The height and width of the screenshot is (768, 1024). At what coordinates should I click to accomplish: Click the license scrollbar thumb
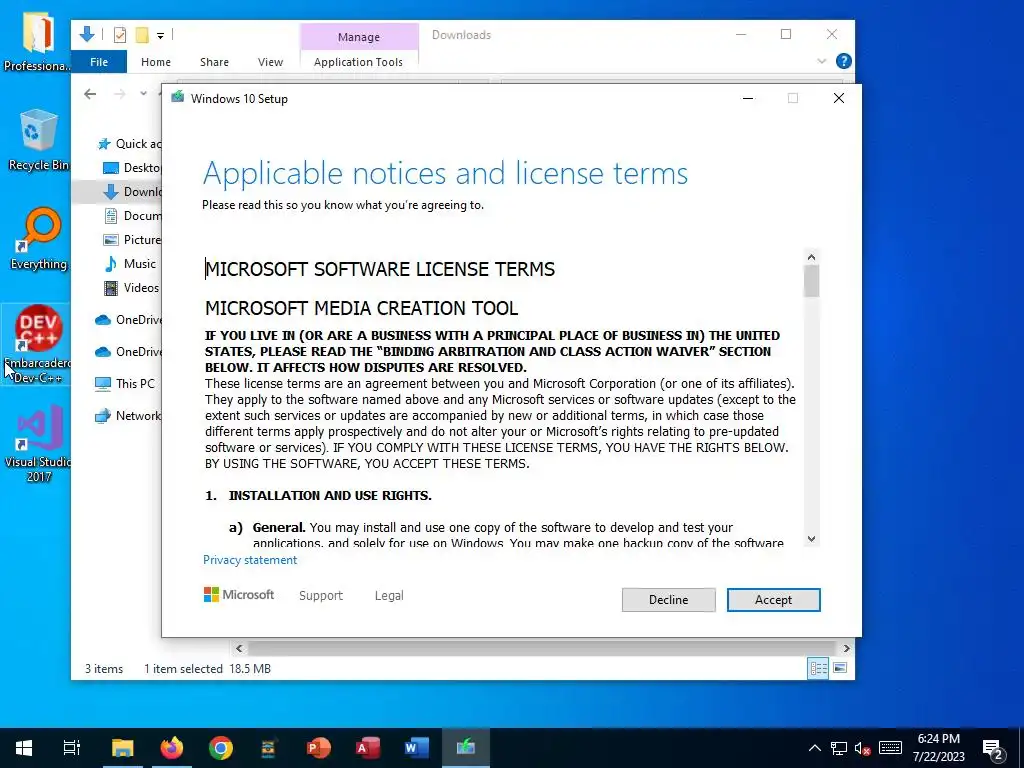click(x=811, y=281)
